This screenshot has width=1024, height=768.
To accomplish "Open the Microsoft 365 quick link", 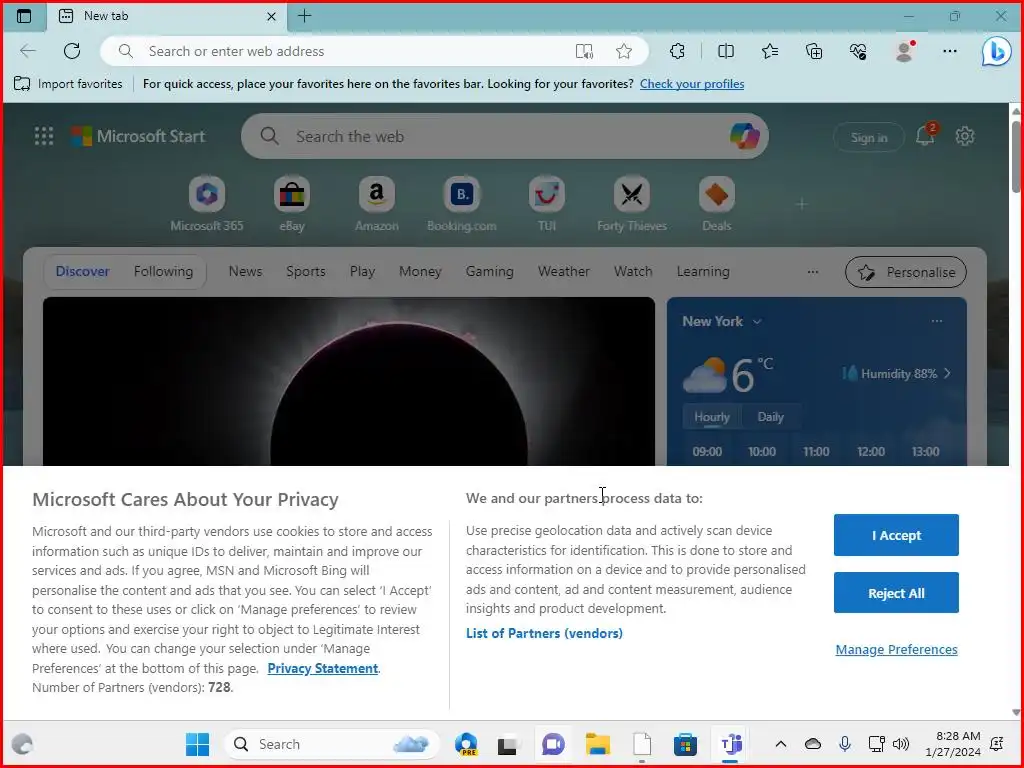I will (207, 204).
